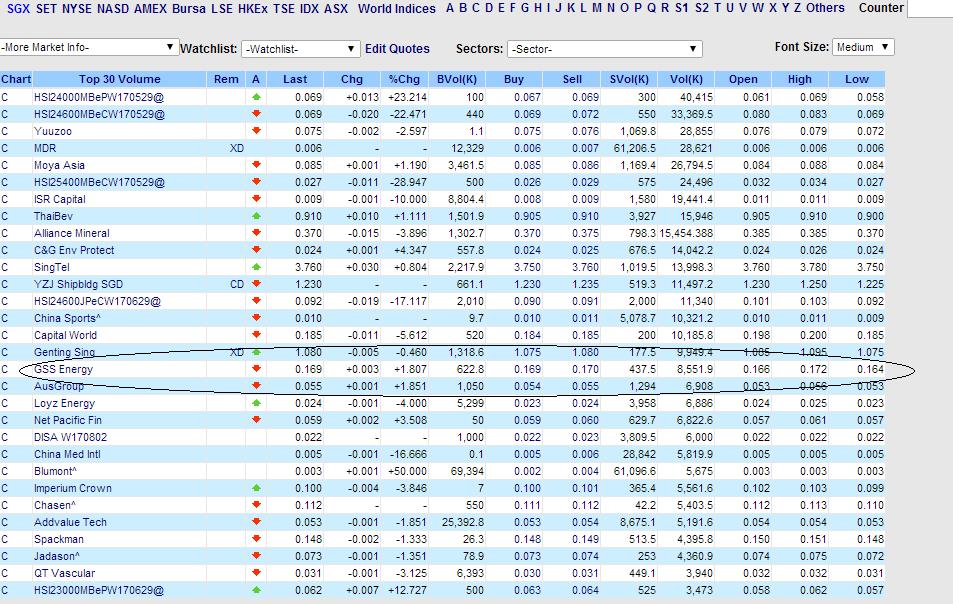Switch to SET market tab
Image resolution: width=953 pixels, height=604 pixels.
pos(46,9)
